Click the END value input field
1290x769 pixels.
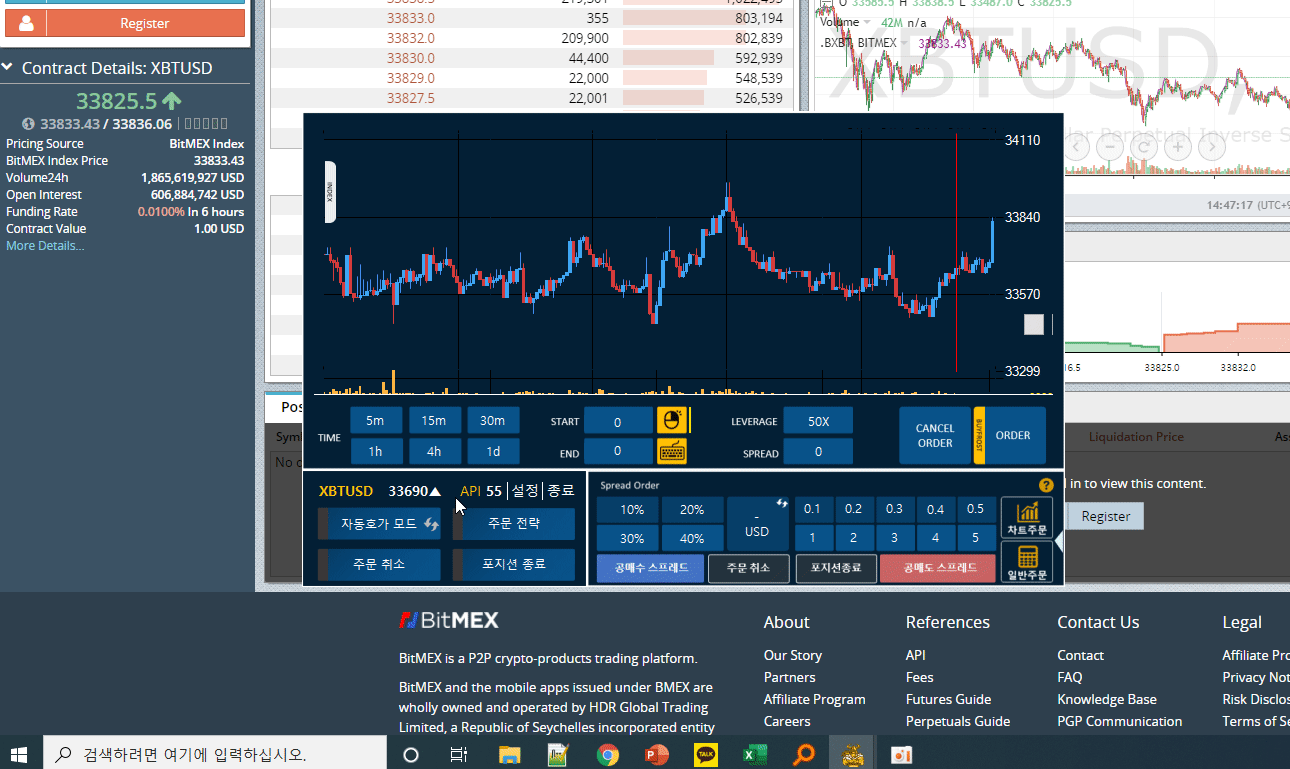(618, 452)
